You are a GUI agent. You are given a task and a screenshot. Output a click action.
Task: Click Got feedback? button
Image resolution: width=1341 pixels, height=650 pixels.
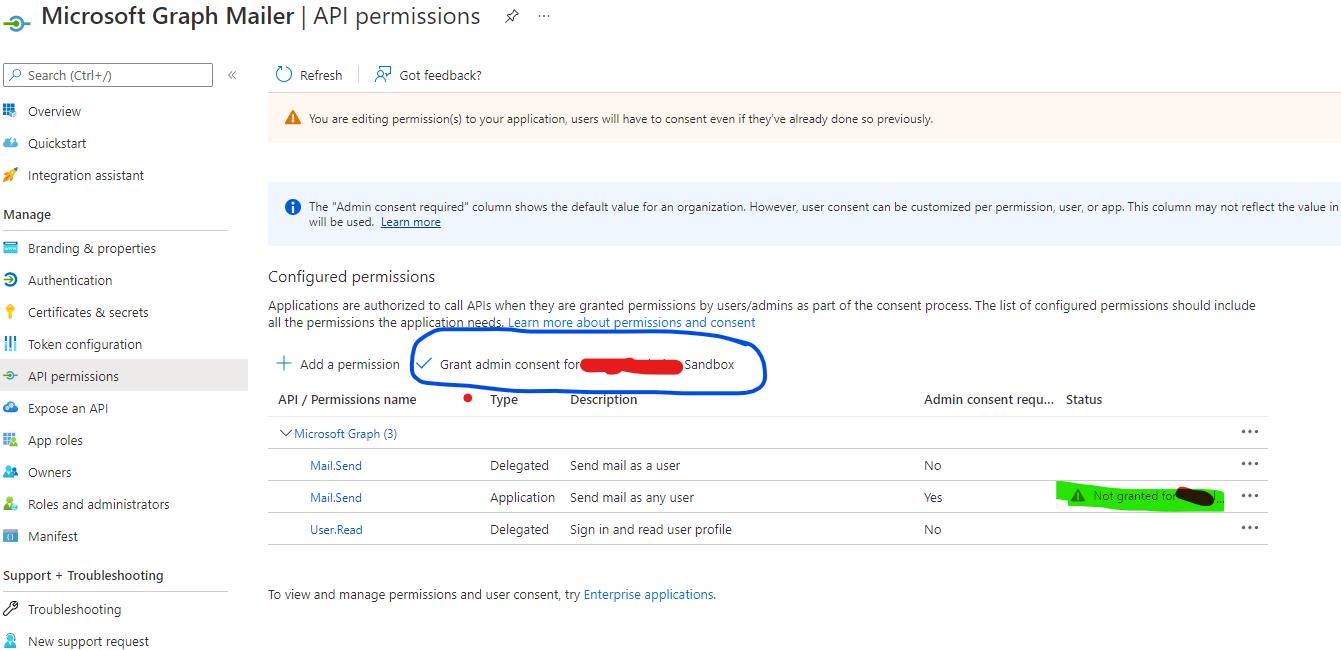pyautogui.click(x=428, y=75)
